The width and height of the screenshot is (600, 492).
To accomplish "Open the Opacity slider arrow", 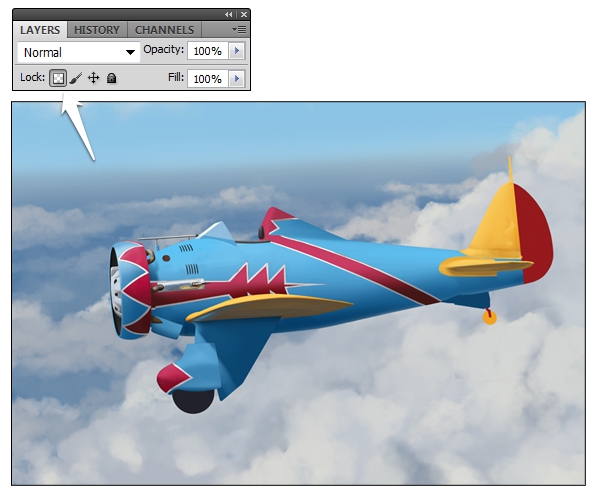I will [x=237, y=51].
